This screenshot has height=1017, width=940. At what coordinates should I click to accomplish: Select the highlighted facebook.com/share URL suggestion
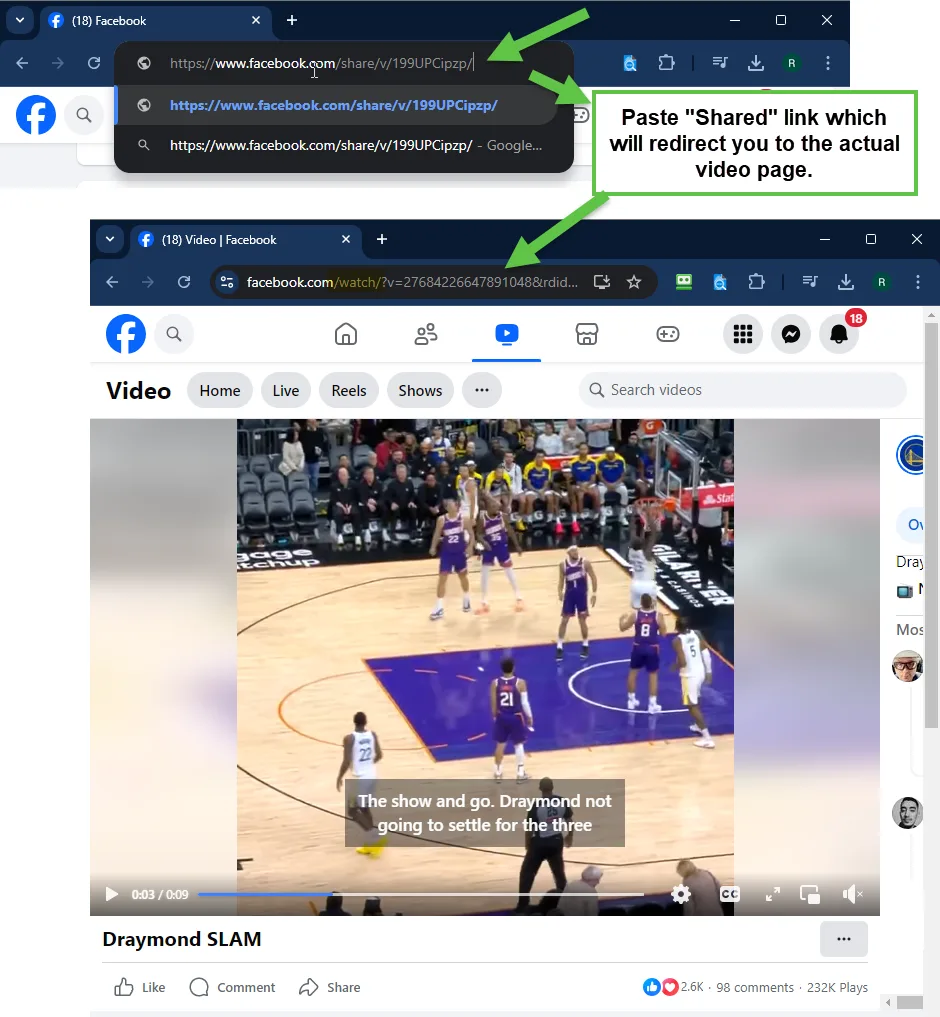tap(336, 105)
